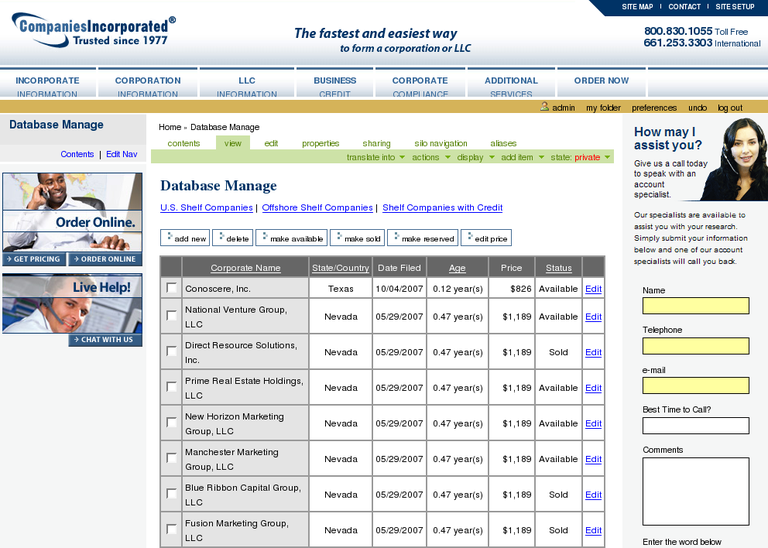Open ADDITIONAL SERVICES menu
The width and height of the screenshot is (768, 548).
tap(511, 84)
